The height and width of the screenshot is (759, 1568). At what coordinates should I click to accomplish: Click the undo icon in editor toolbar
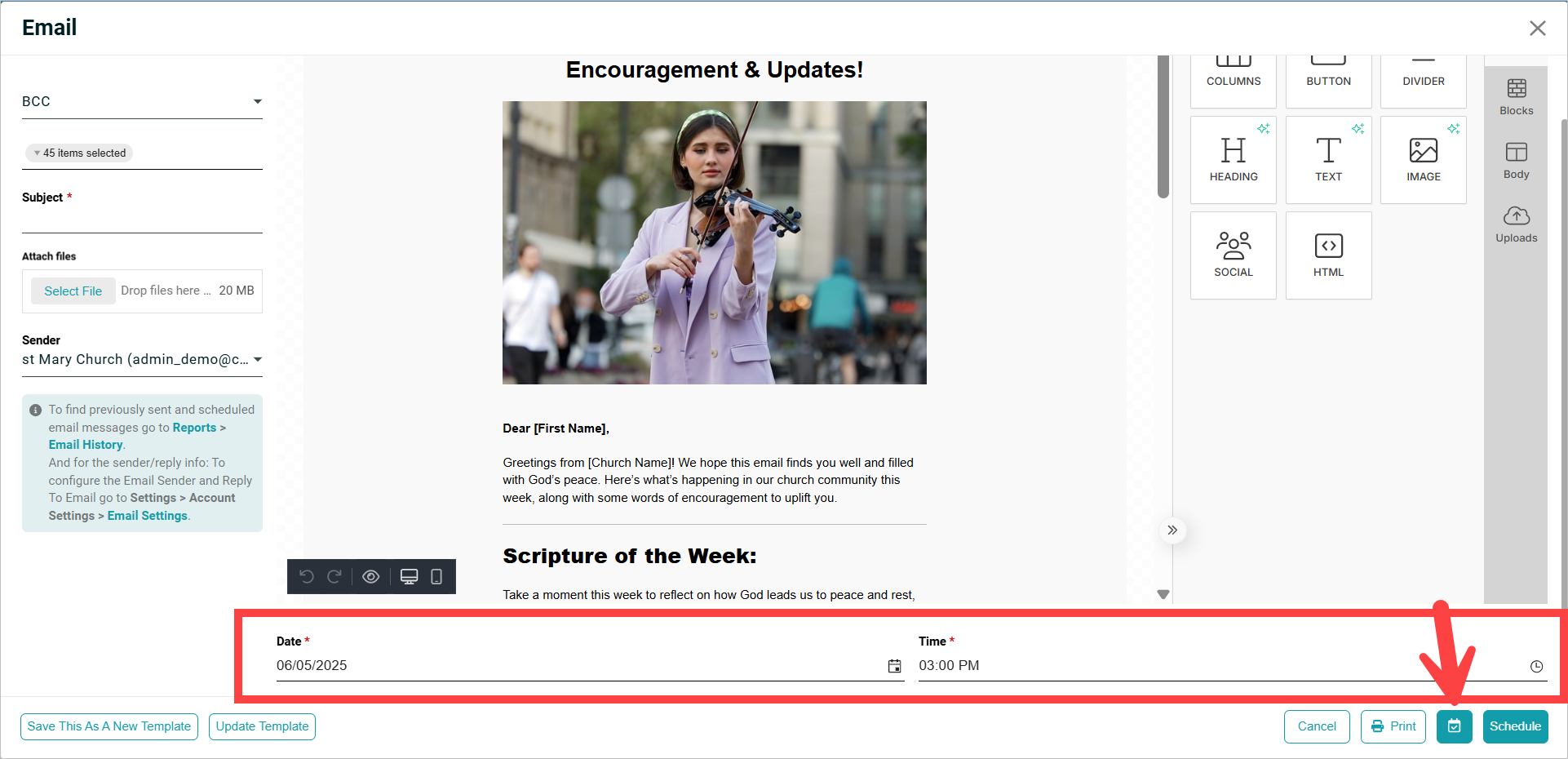click(307, 577)
